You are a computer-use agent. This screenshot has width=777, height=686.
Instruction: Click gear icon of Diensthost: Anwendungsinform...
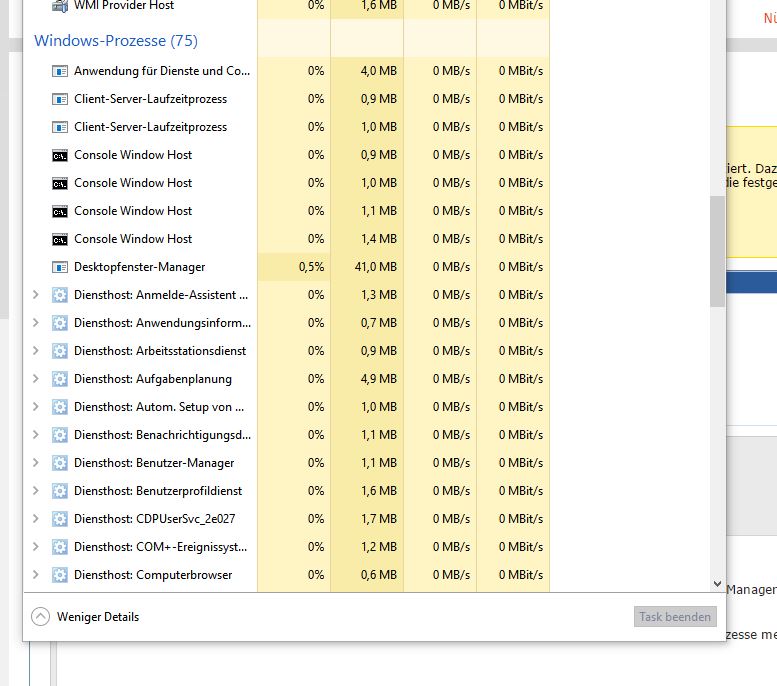tap(60, 323)
